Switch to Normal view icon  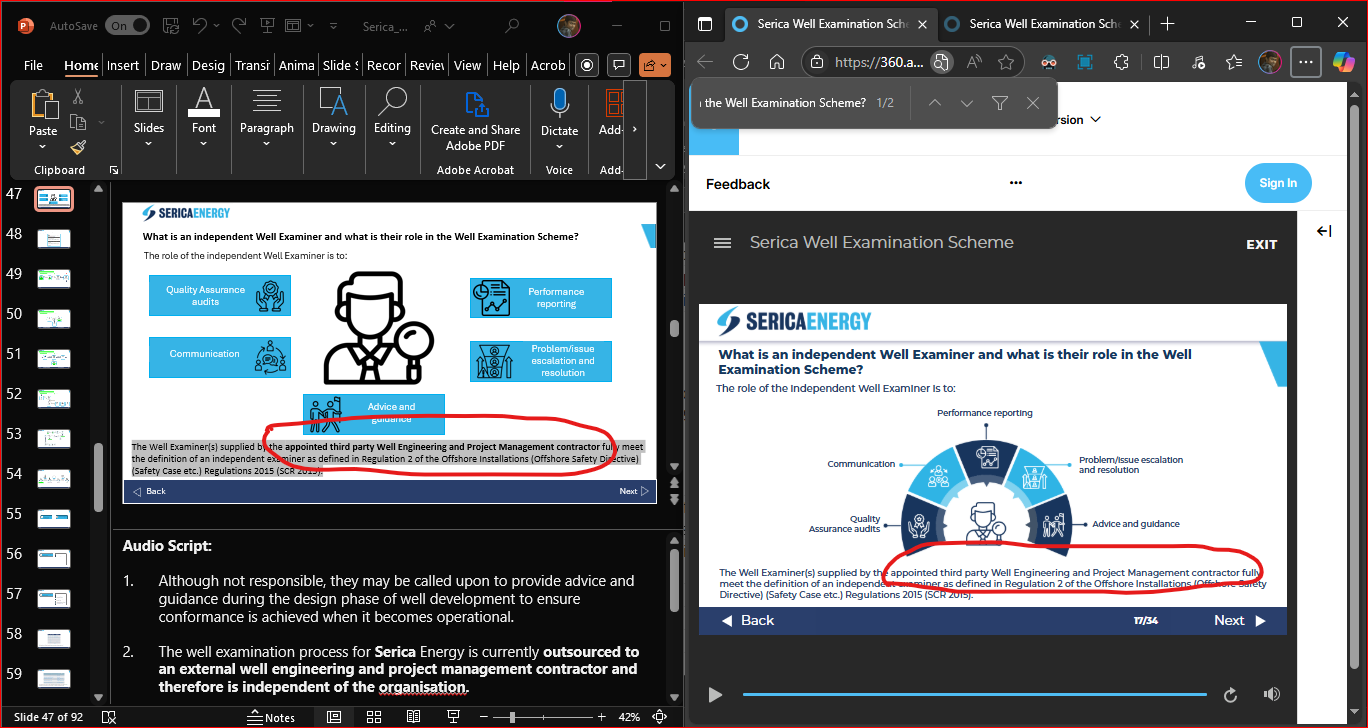tap(334, 717)
